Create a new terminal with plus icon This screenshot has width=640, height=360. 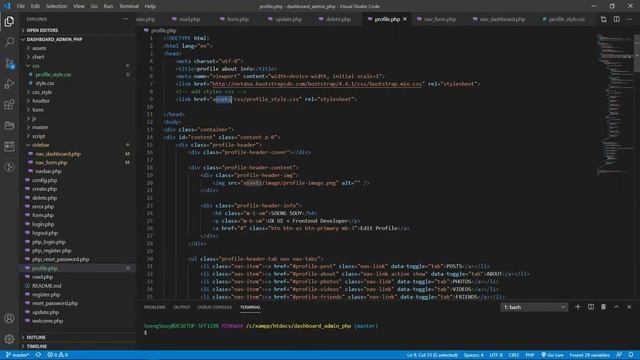[x=578, y=307]
